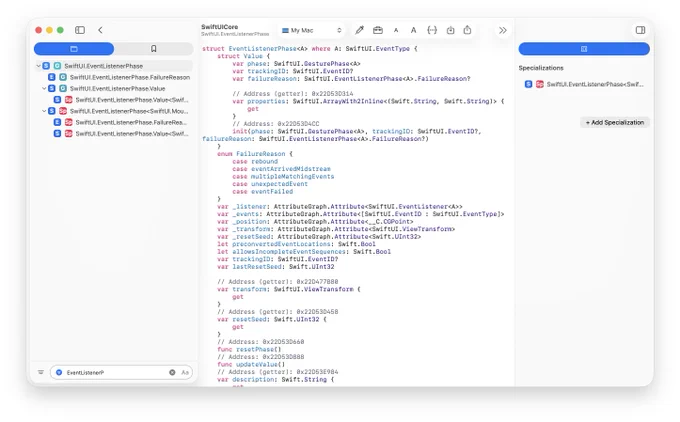Click the SwiftUICore title text
This screenshot has height=422, width=680.
[x=219, y=26]
